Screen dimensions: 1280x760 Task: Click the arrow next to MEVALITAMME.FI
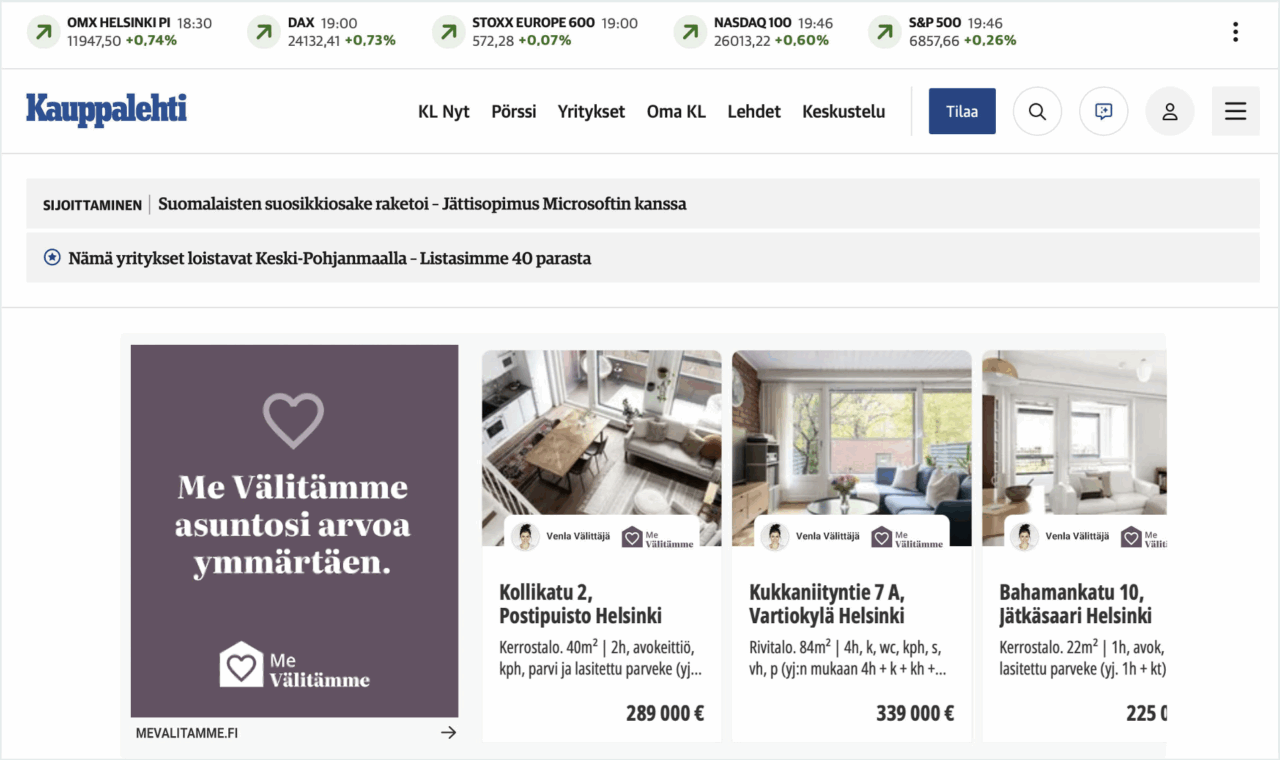click(x=448, y=733)
